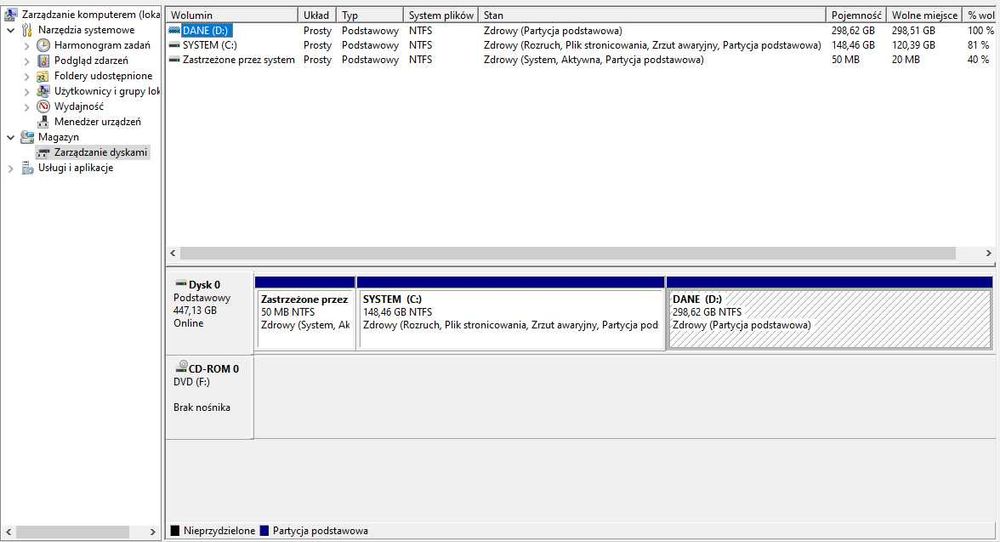Select Podgląd zdarzeń tree entry
This screenshot has height=542, width=1000.
[x=91, y=61]
